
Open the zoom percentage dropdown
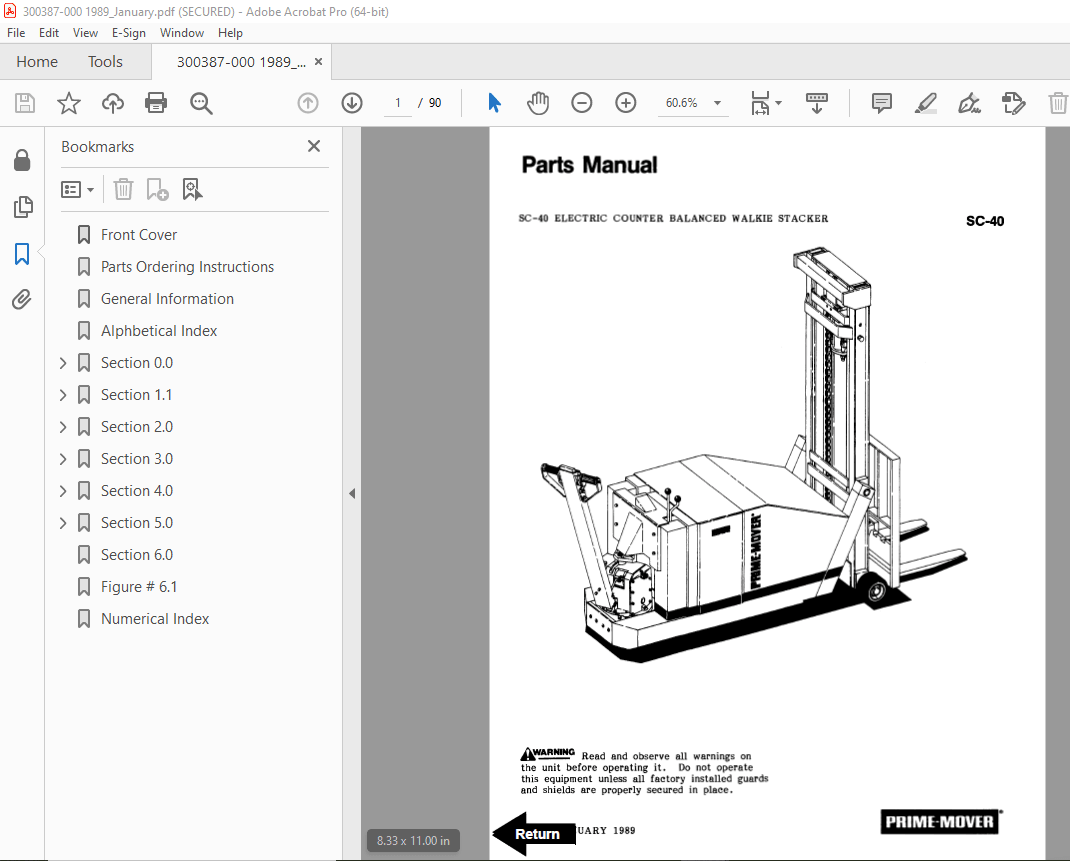pyautogui.click(x=716, y=102)
